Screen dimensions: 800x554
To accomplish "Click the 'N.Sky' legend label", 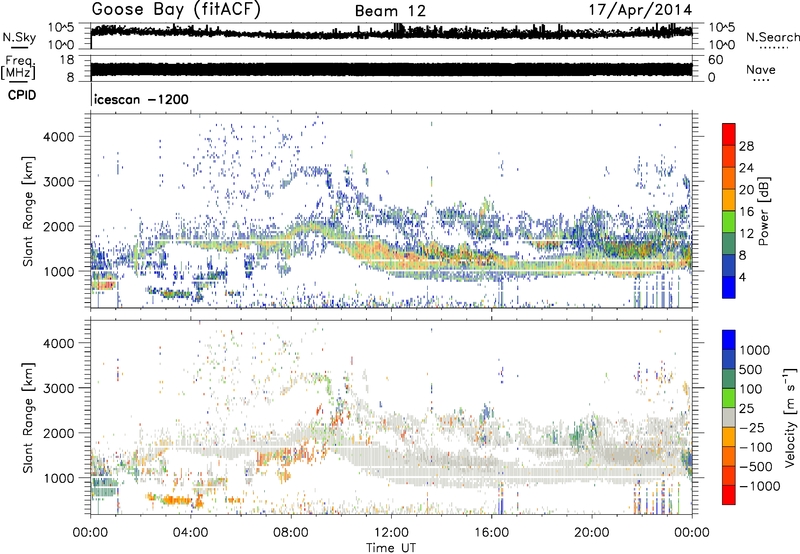I will click(19, 37).
